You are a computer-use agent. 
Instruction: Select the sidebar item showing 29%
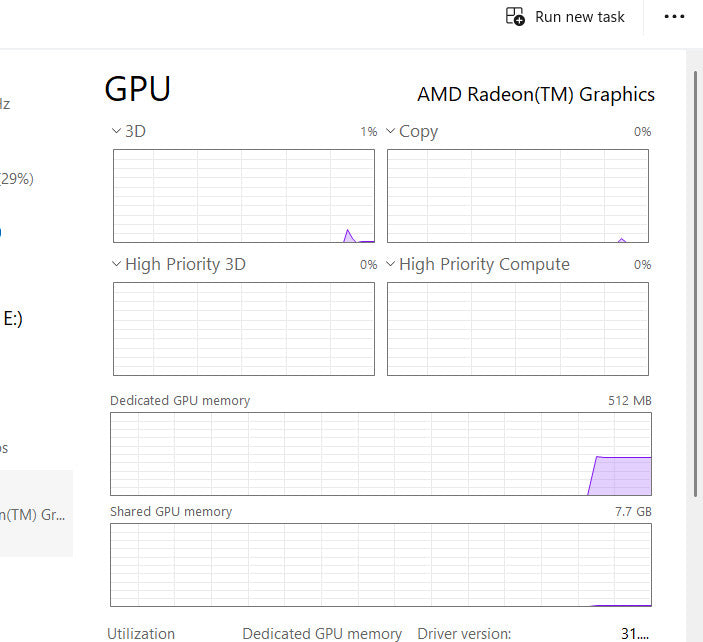(x=16, y=179)
